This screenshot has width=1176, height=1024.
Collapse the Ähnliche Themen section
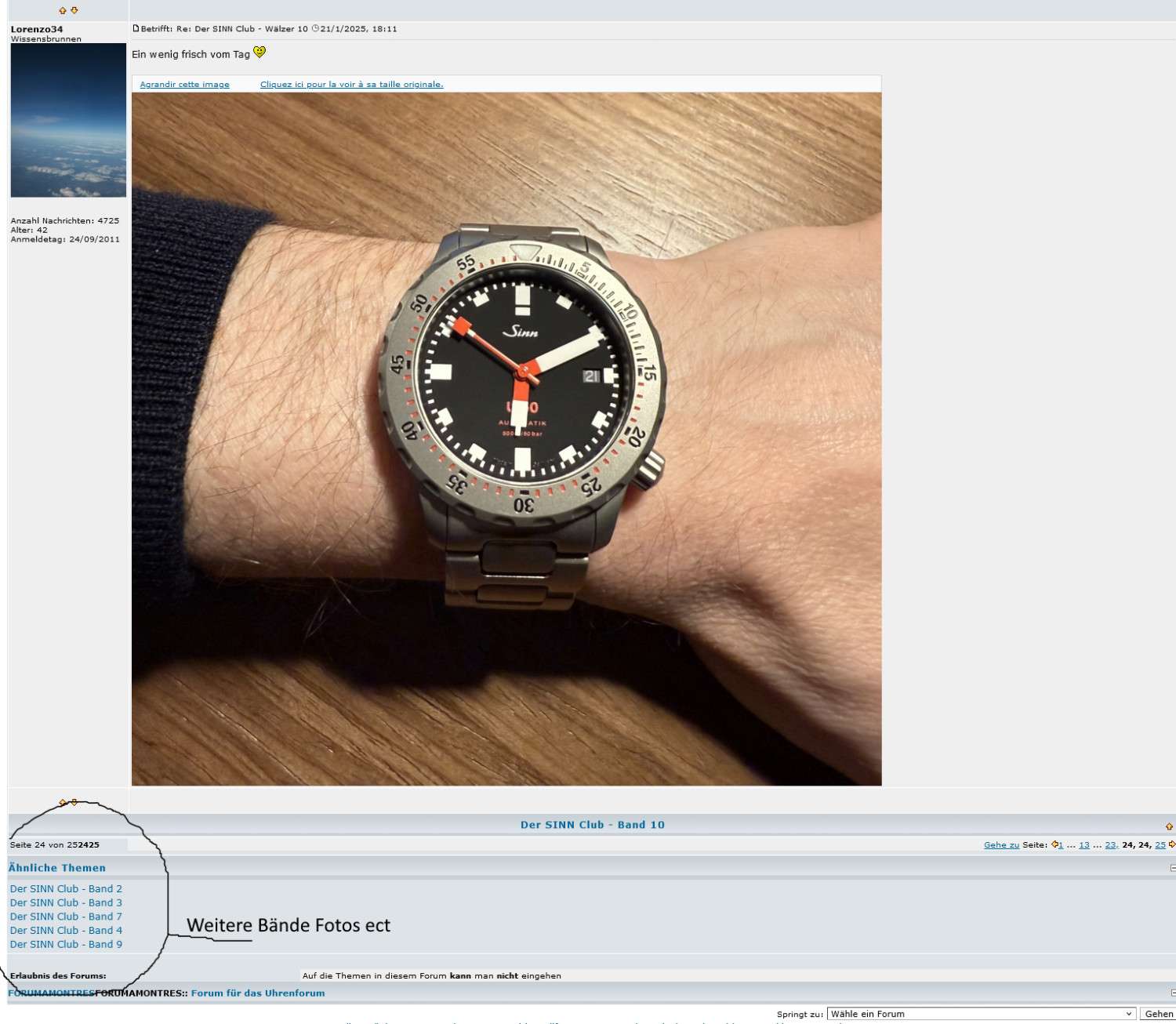coord(1172,867)
